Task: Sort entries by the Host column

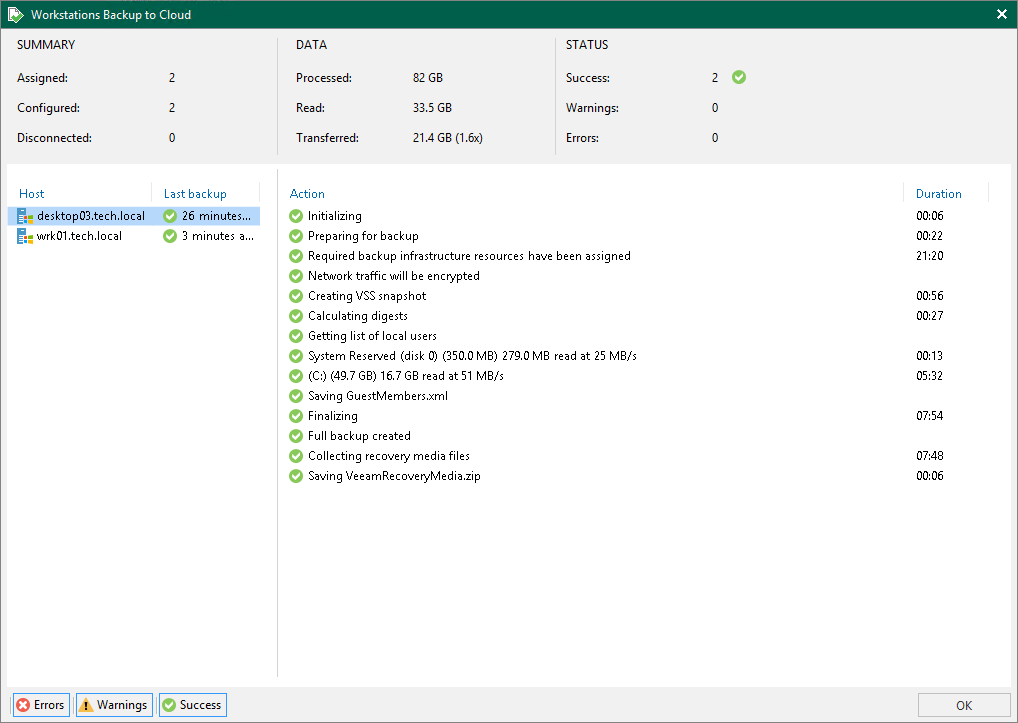Action: 31,193
